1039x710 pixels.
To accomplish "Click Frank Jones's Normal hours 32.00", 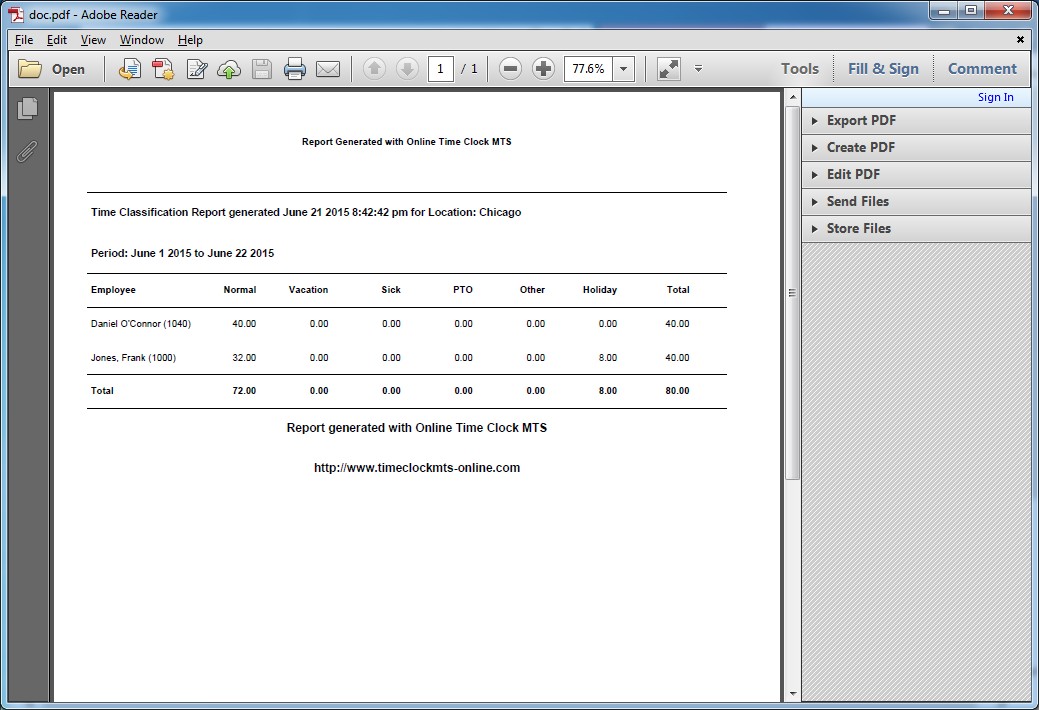I will pyautogui.click(x=244, y=357).
